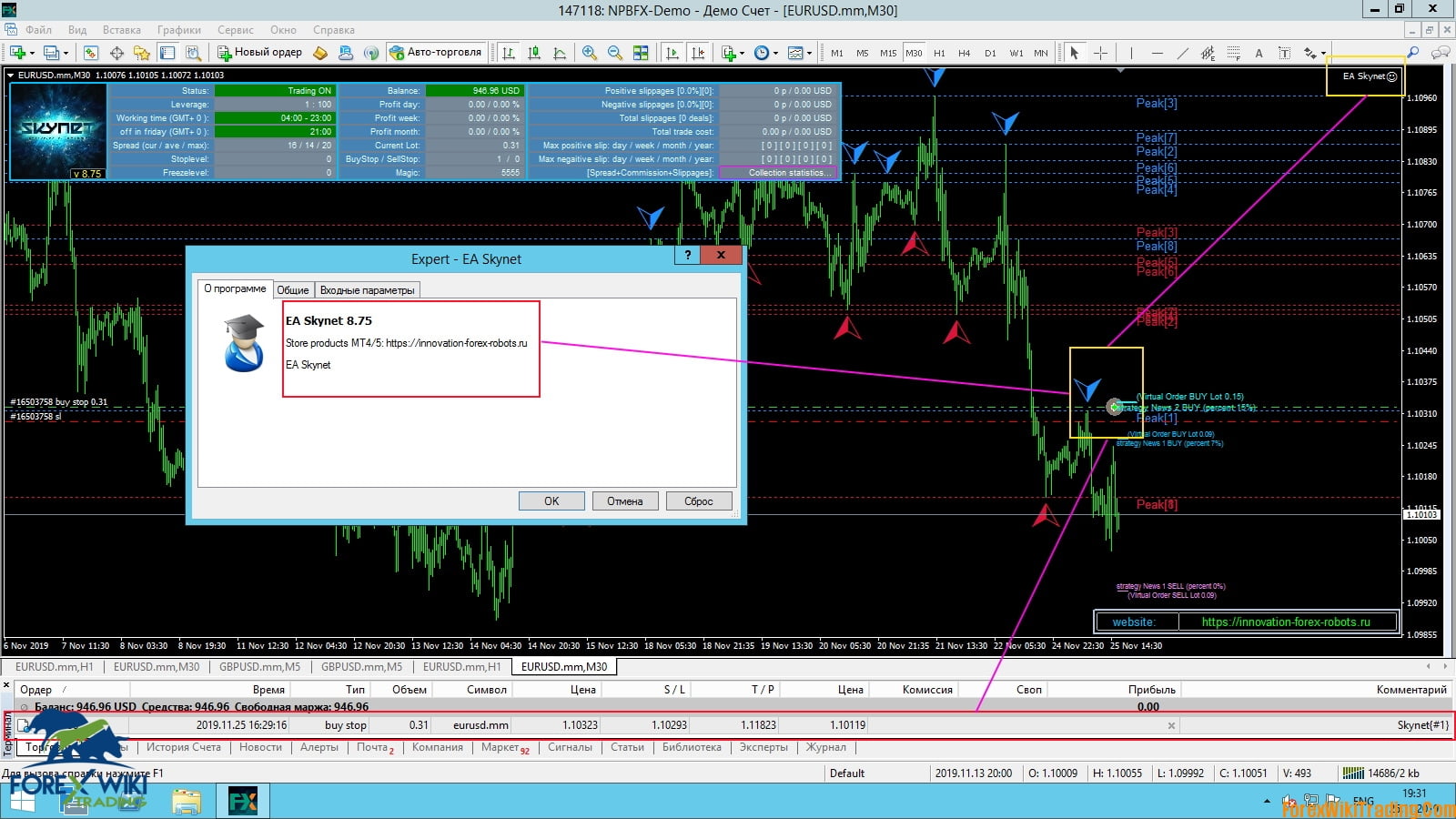Select the vertical line tool
This screenshot has width=1456, height=819.
(x=1131, y=53)
